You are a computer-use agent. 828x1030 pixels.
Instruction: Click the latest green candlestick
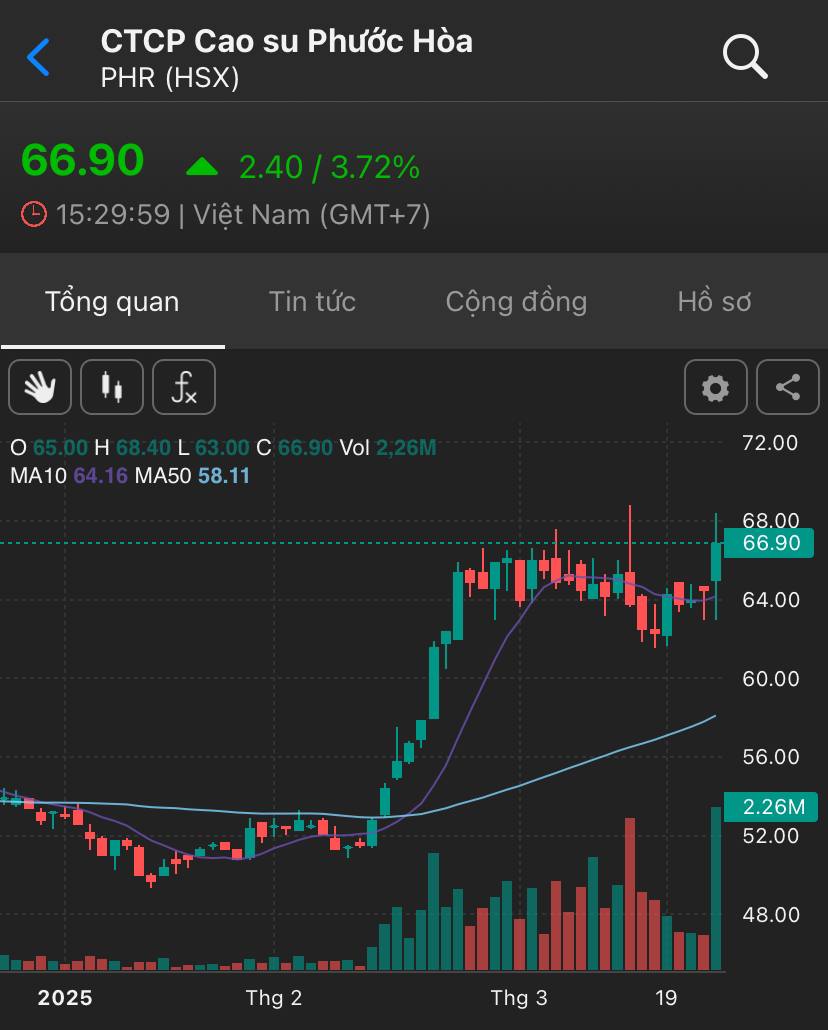pos(716,562)
